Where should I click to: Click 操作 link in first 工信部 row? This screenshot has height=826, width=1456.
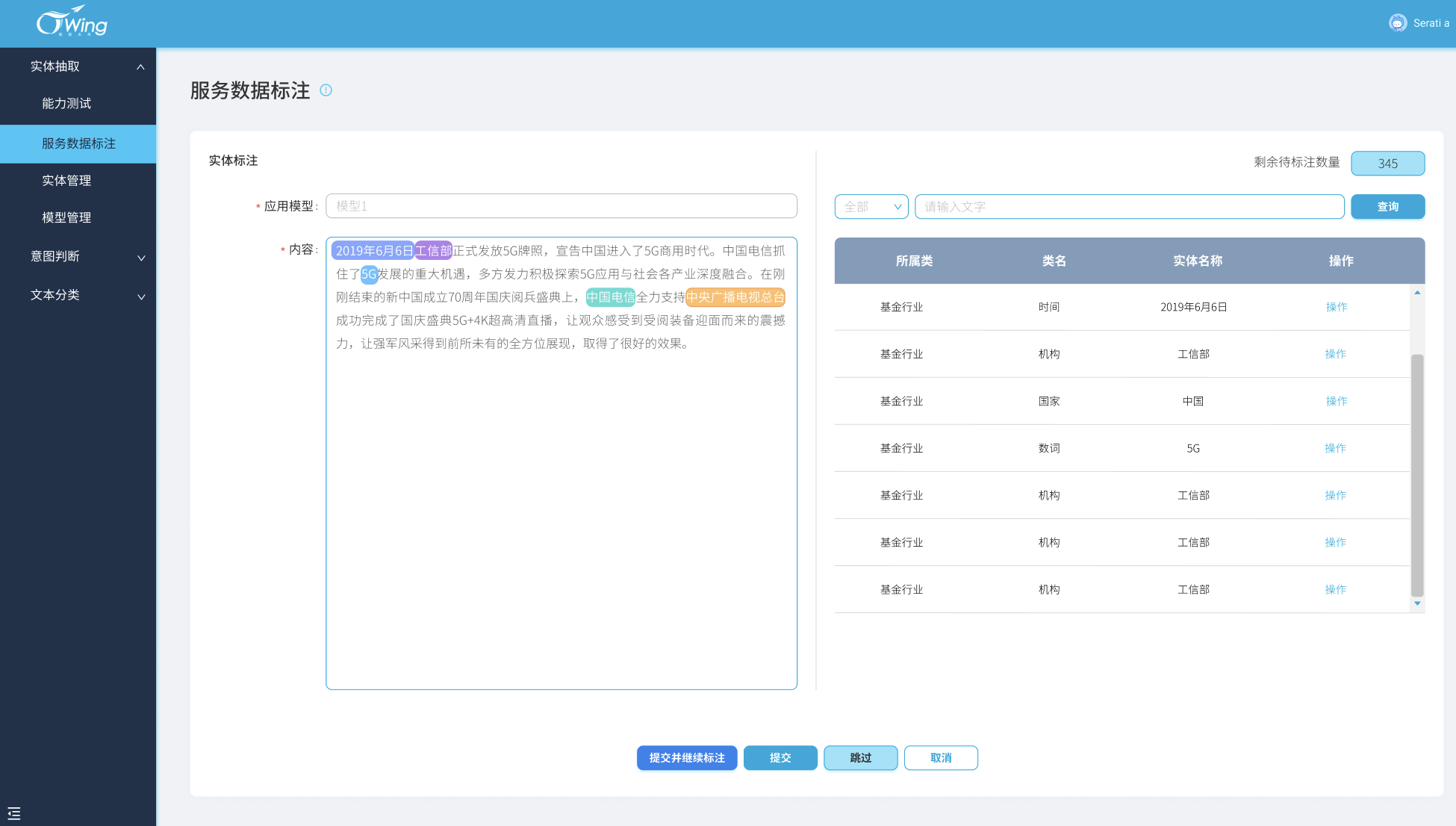pyautogui.click(x=1336, y=354)
